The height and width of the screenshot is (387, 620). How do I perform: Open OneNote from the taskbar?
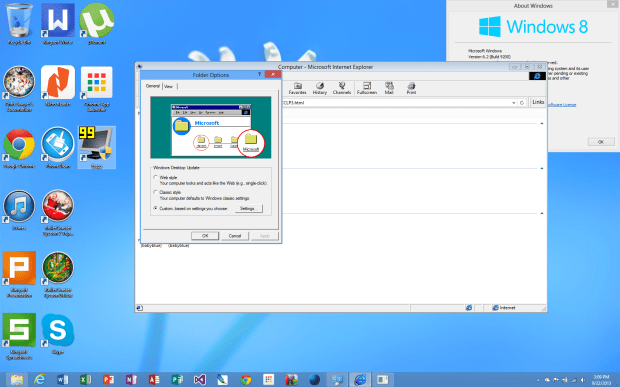[x=131, y=379]
